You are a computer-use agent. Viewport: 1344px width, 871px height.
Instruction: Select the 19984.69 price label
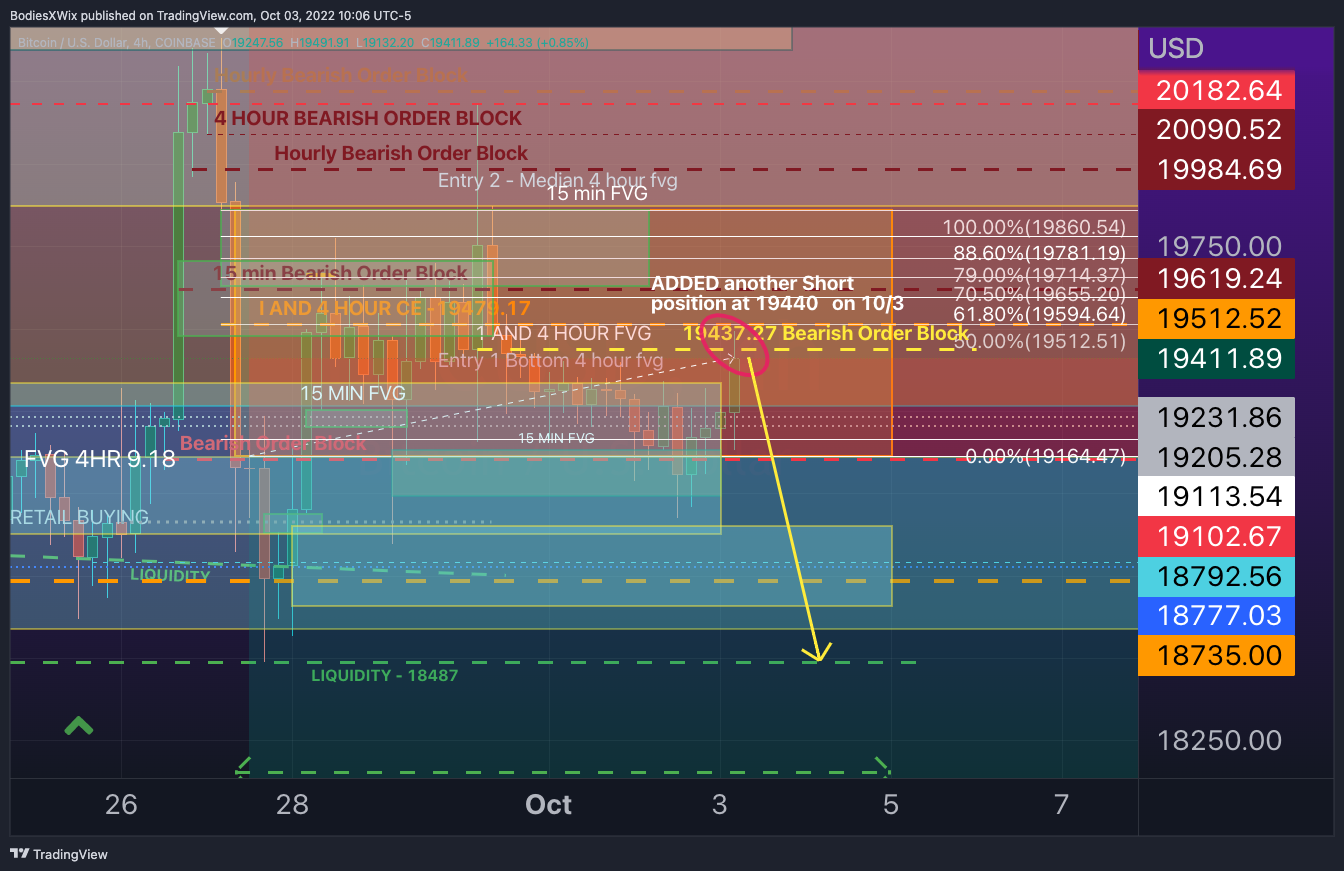(1217, 169)
